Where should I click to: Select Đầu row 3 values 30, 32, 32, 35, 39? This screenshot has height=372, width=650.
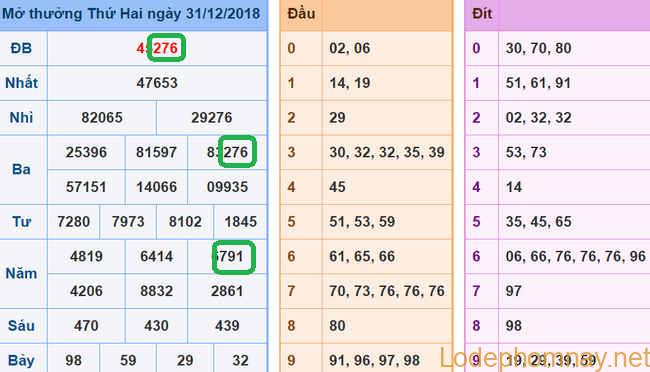(x=387, y=152)
